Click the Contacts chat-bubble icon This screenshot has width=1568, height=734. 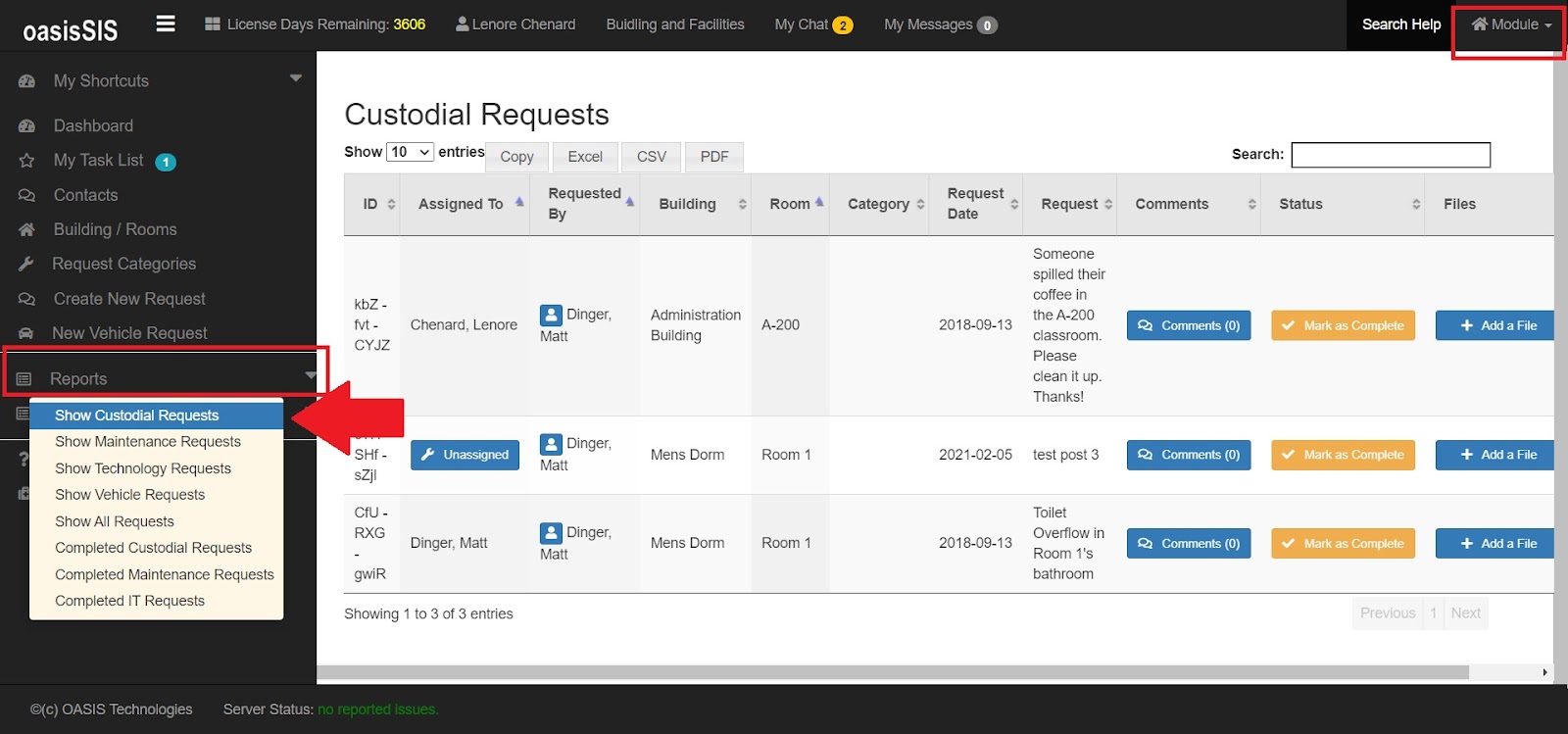point(26,196)
